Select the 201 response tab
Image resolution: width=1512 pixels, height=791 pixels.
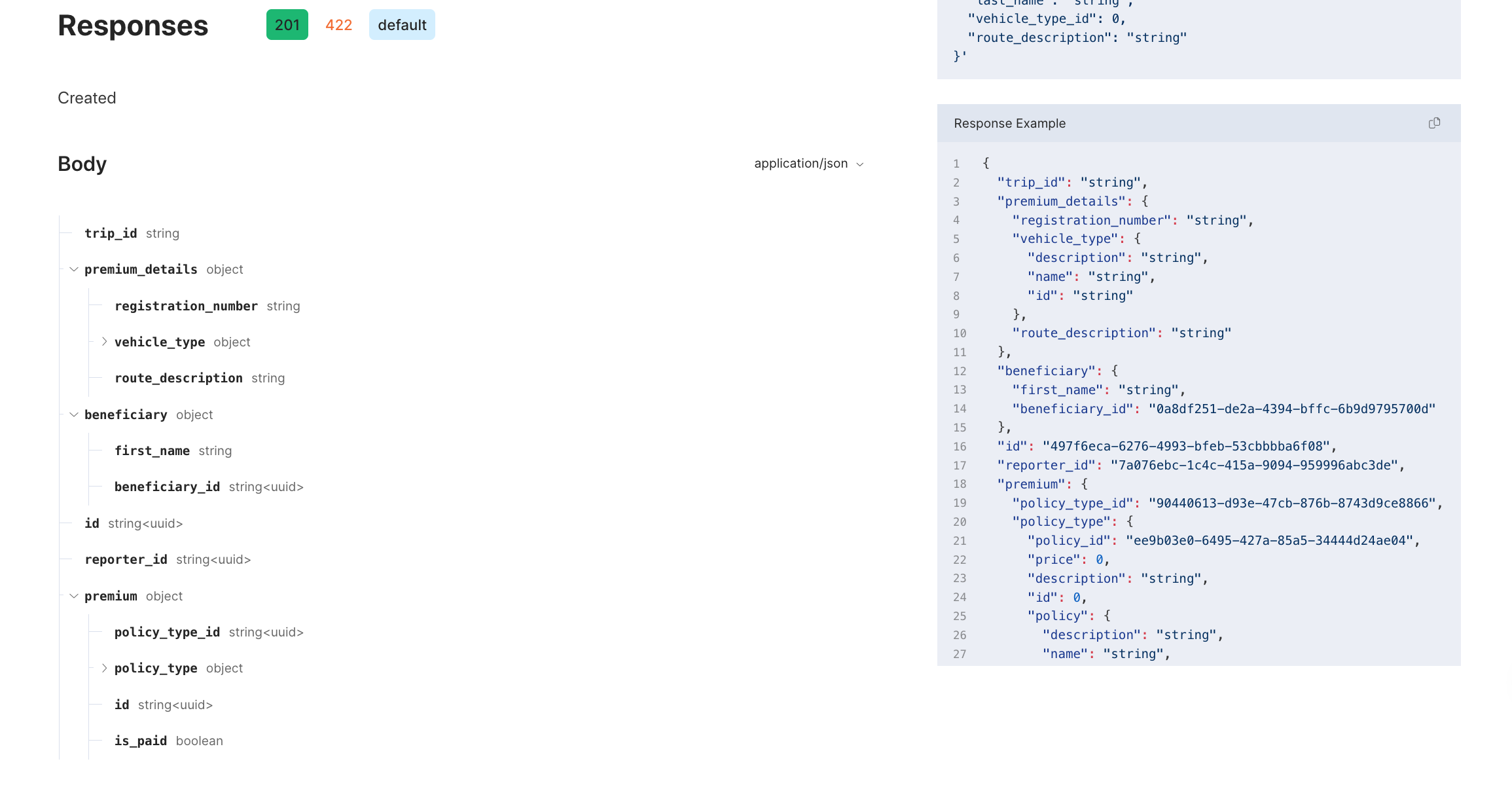click(287, 25)
